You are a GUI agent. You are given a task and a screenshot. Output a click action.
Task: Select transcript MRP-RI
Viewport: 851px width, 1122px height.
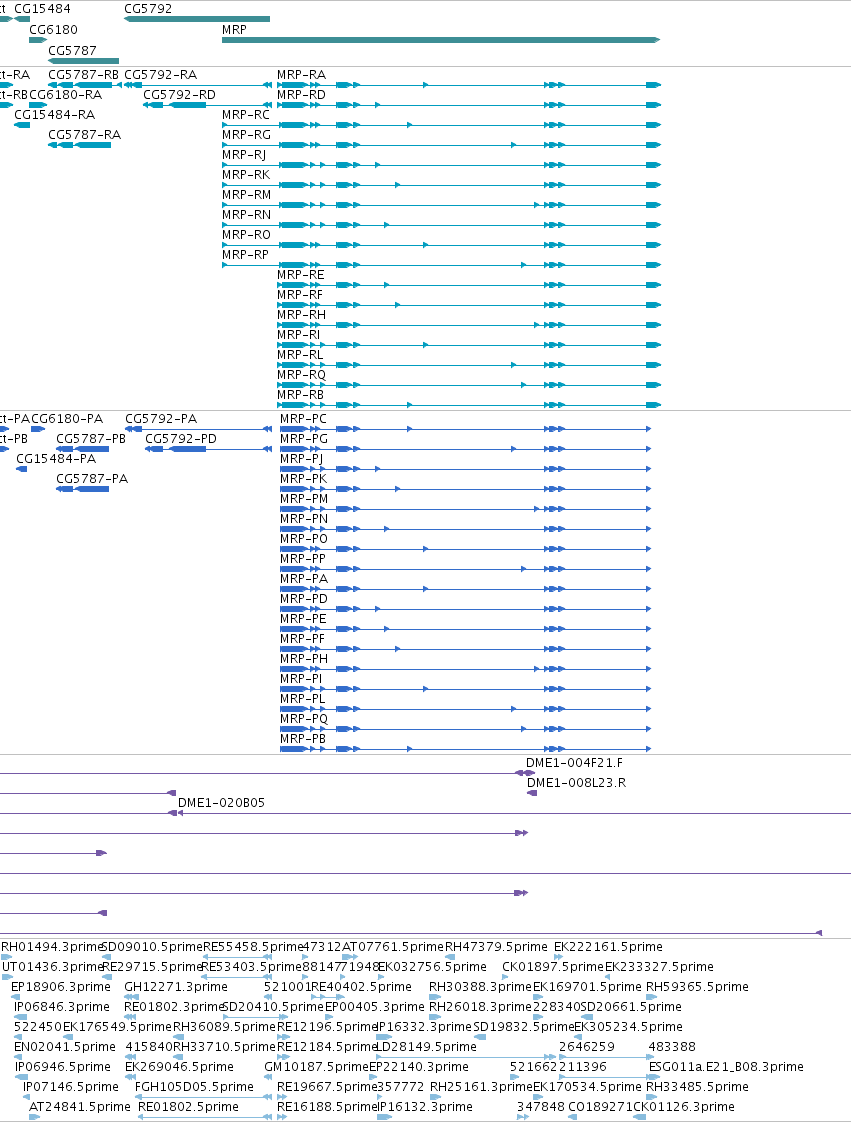point(298,336)
